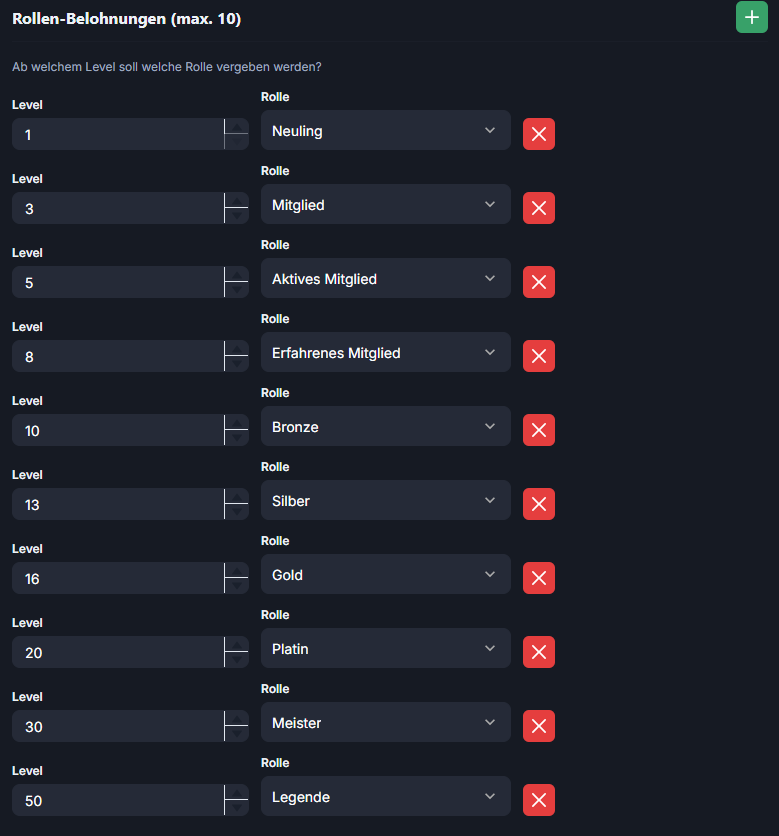Remove the Aktives Mitglied reward

click(x=539, y=282)
